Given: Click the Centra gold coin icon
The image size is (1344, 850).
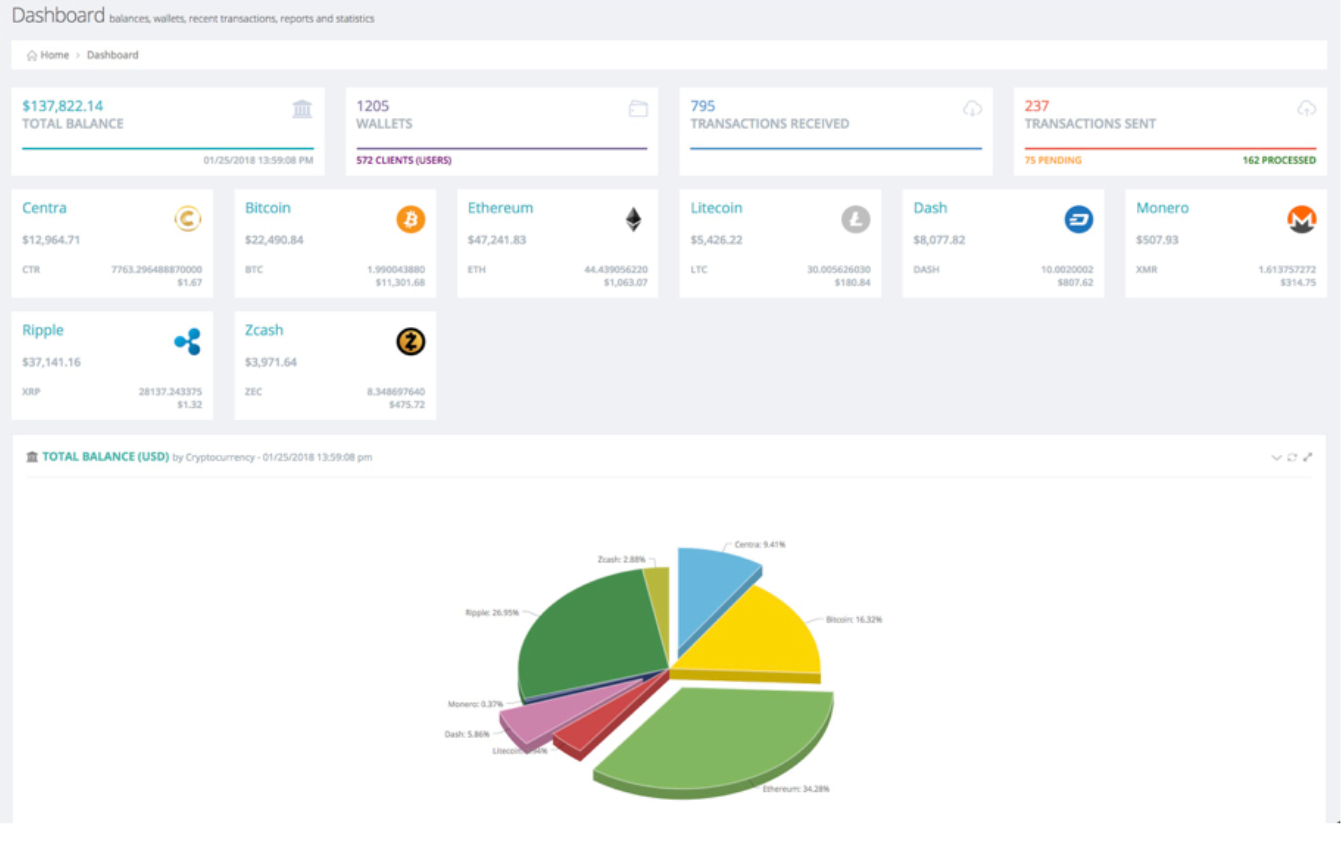Looking at the screenshot, I should pyautogui.click(x=188, y=219).
